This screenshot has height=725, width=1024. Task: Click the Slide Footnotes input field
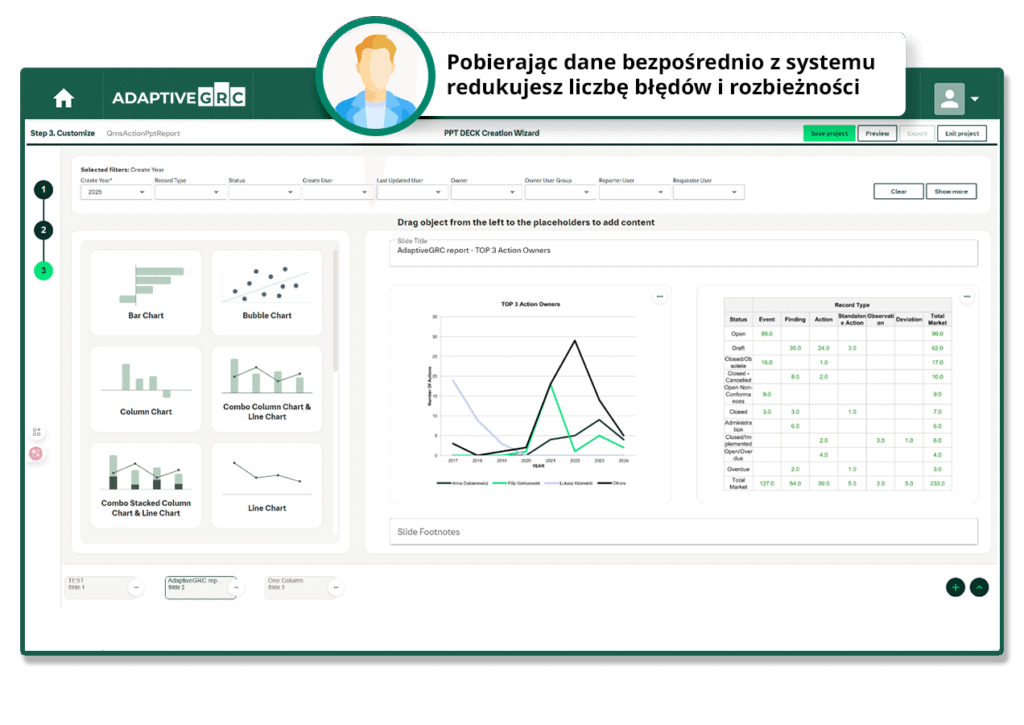pyautogui.click(x=683, y=531)
